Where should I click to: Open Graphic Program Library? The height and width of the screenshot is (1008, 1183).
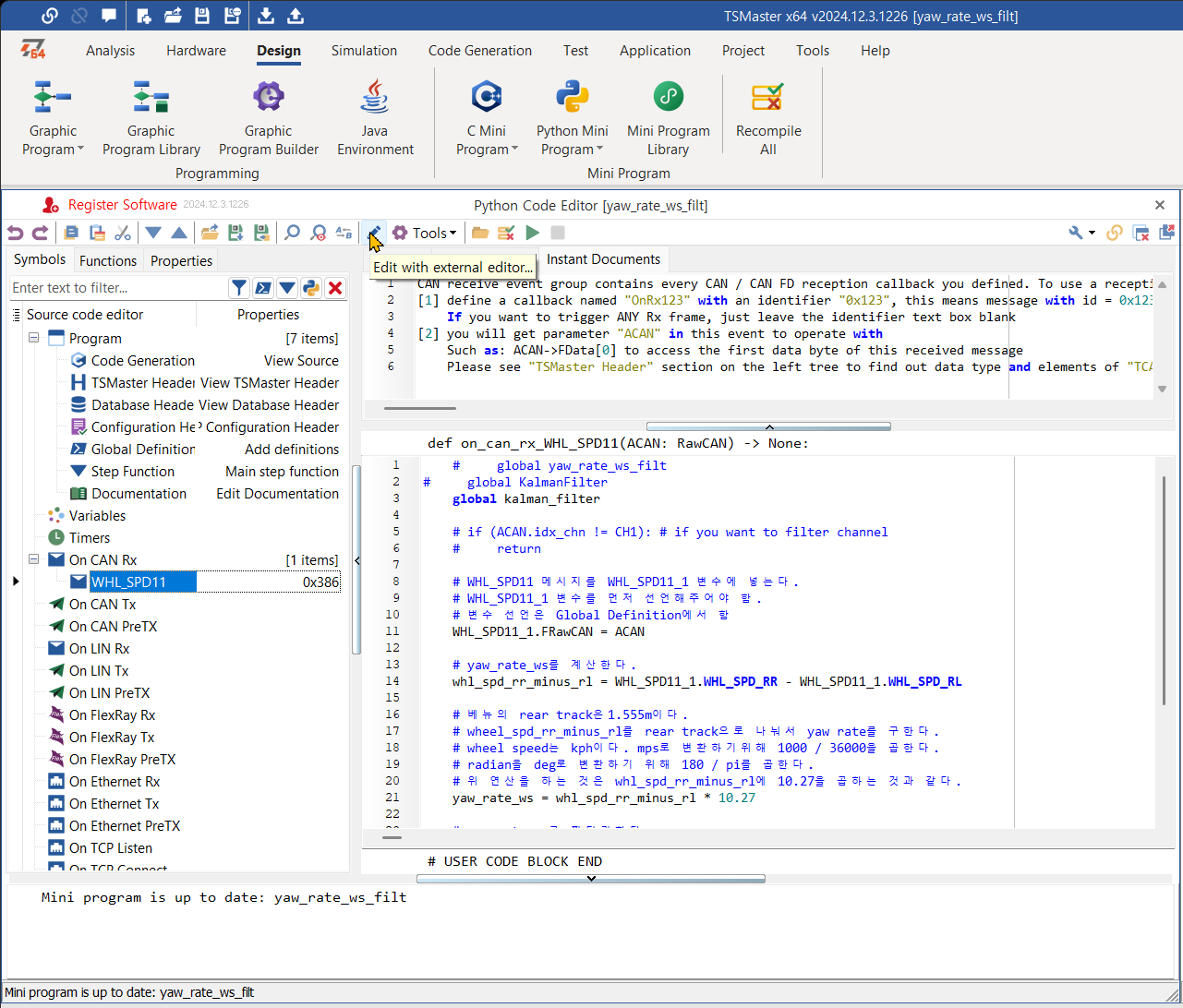pyautogui.click(x=151, y=118)
